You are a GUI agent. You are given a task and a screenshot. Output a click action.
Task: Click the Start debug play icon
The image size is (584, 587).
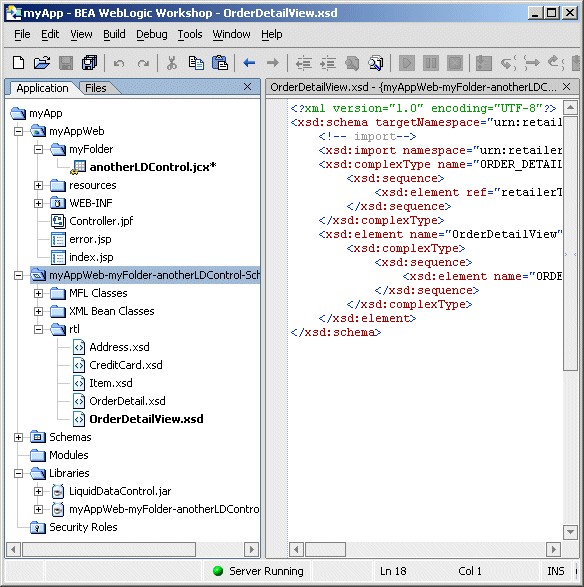(x=407, y=63)
